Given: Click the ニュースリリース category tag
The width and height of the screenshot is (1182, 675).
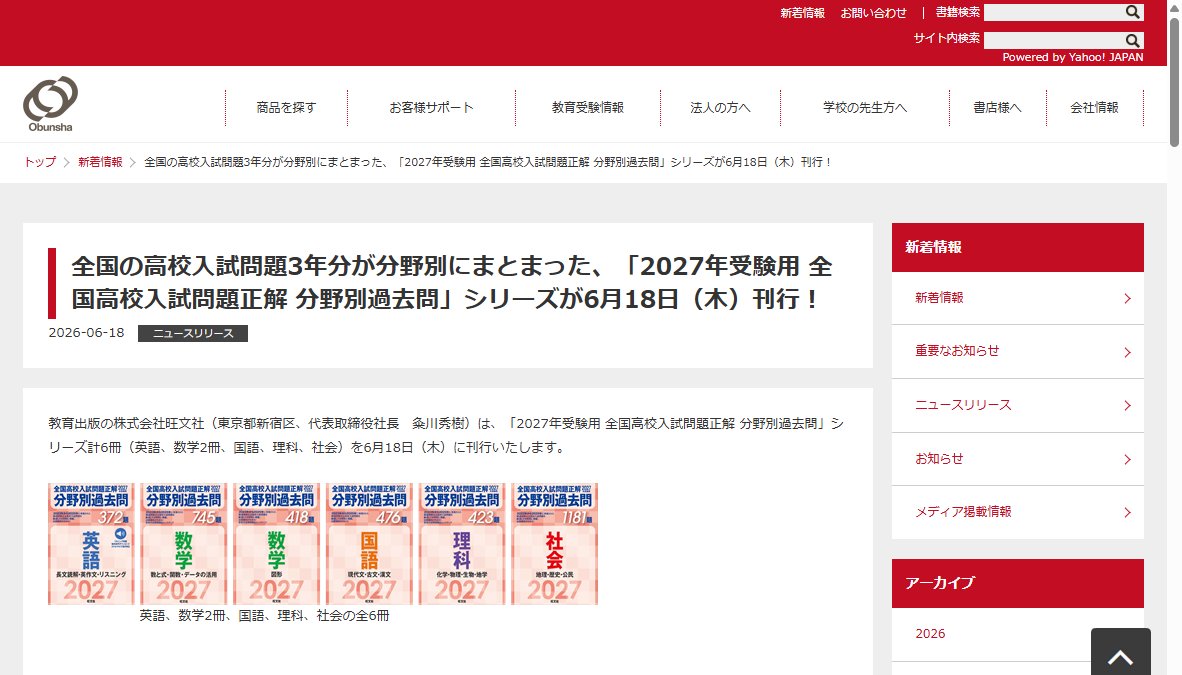Looking at the screenshot, I should (x=193, y=333).
